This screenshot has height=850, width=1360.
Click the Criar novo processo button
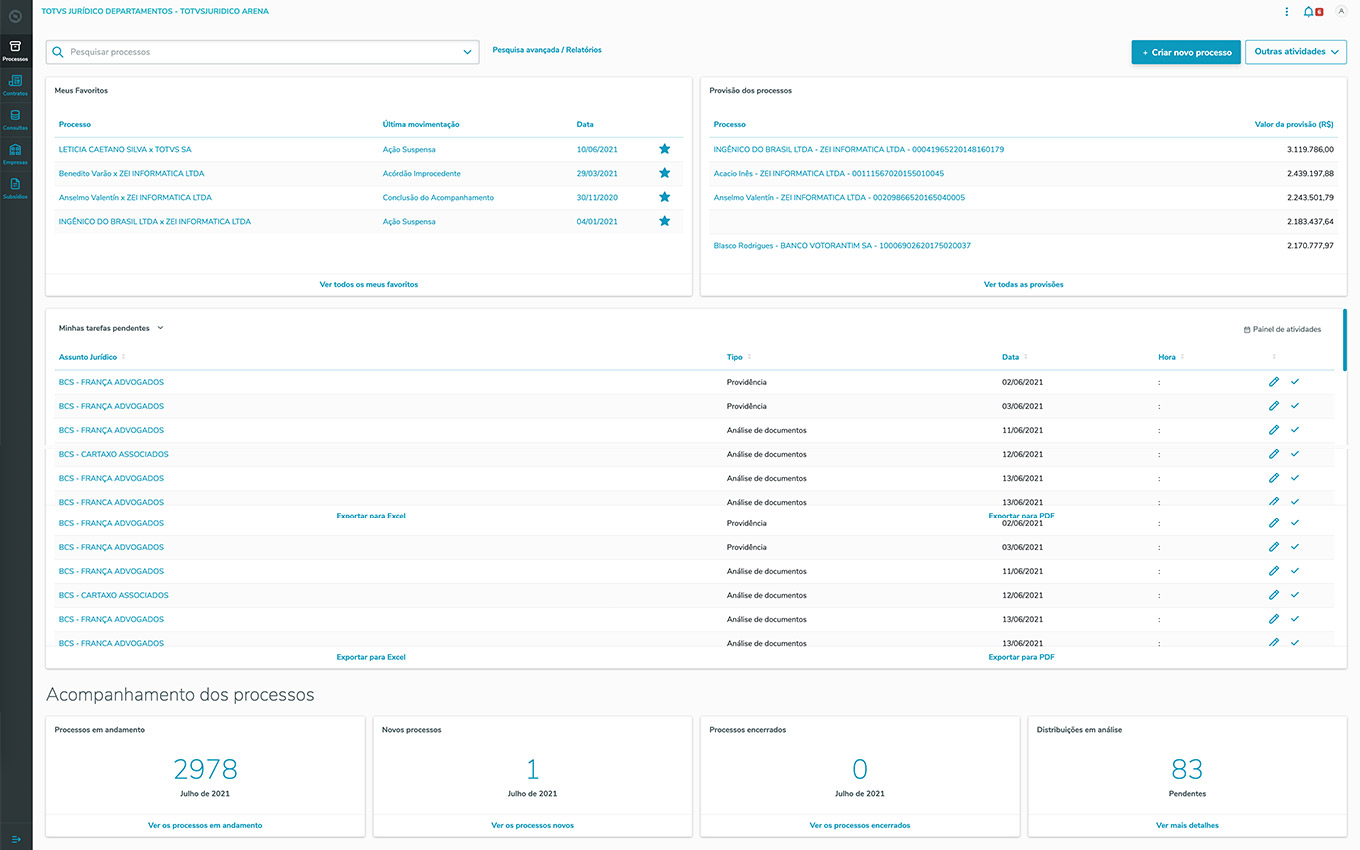coord(1186,52)
